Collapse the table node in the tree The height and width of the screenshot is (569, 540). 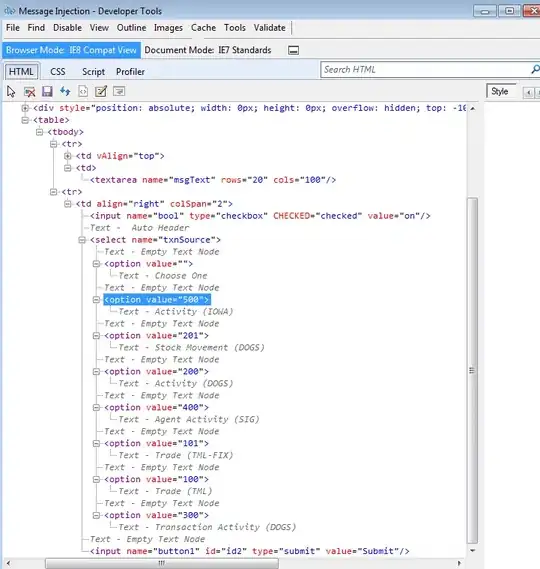pyautogui.click(x=25, y=120)
